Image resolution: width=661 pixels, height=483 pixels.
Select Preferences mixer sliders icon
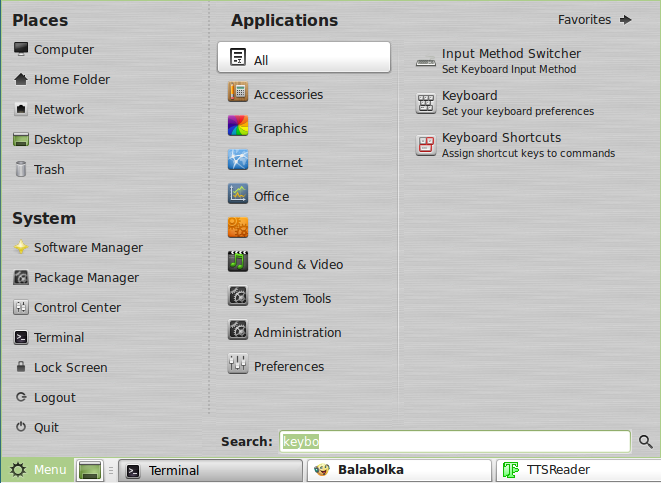pyautogui.click(x=238, y=364)
